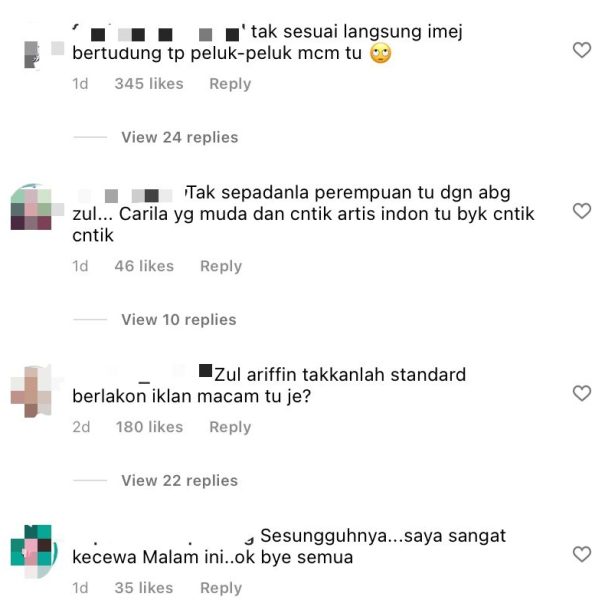Image resolution: width=605 pixels, height=600 pixels.
Task: Expand View 24 replies
Action: (x=180, y=137)
